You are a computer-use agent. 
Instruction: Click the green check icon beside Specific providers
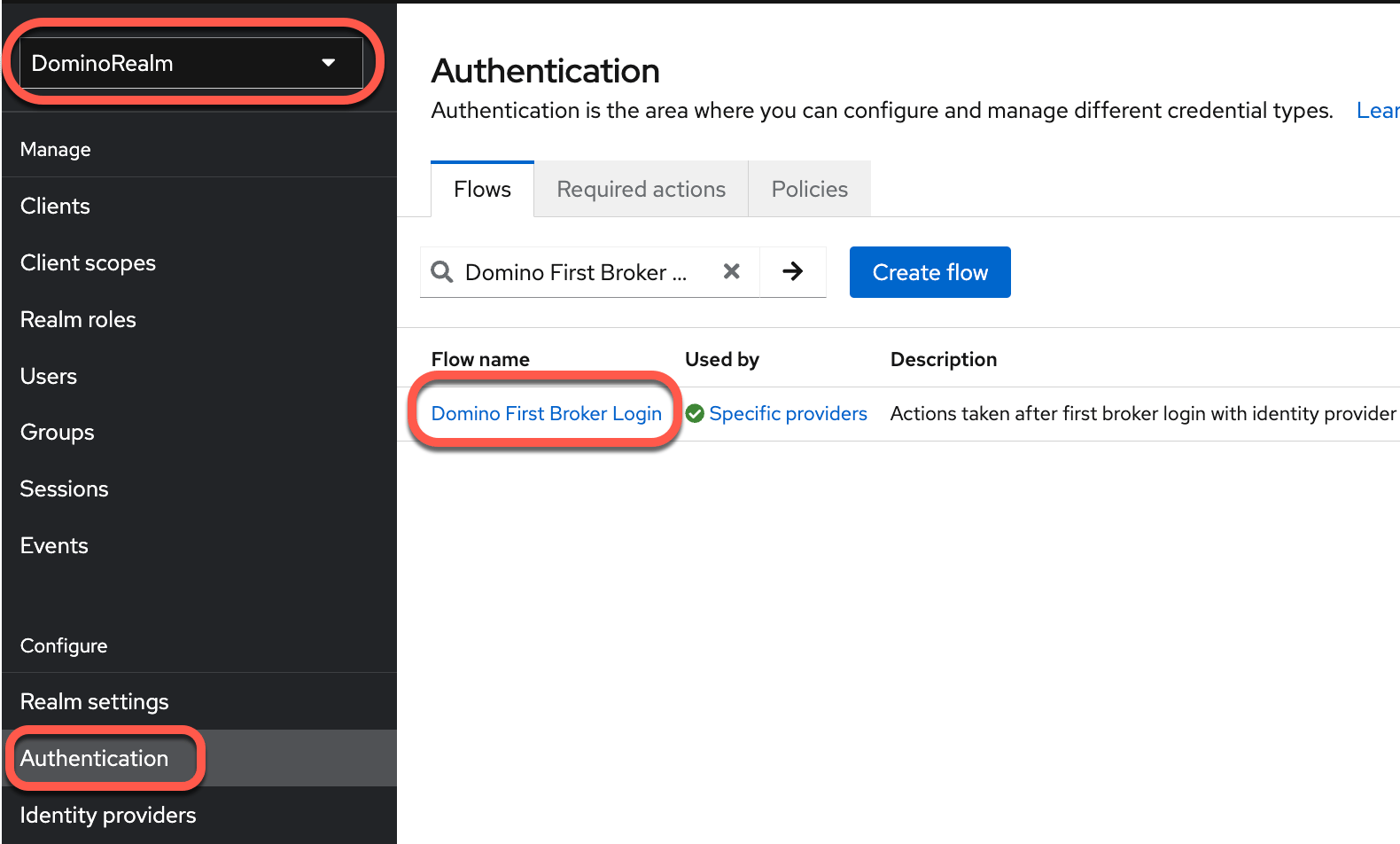pyautogui.click(x=696, y=414)
